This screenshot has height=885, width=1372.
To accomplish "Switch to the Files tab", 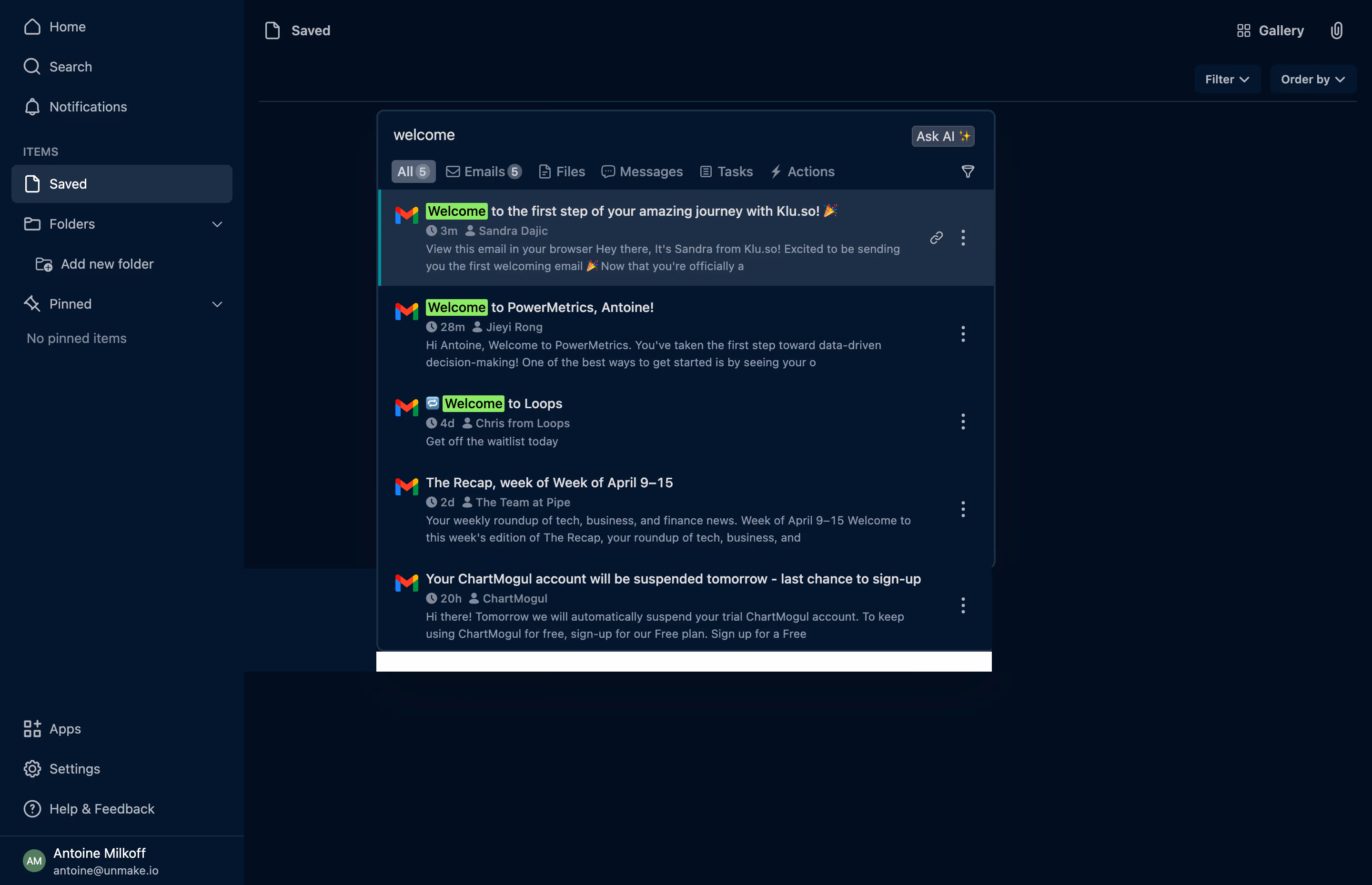I will pyautogui.click(x=562, y=171).
